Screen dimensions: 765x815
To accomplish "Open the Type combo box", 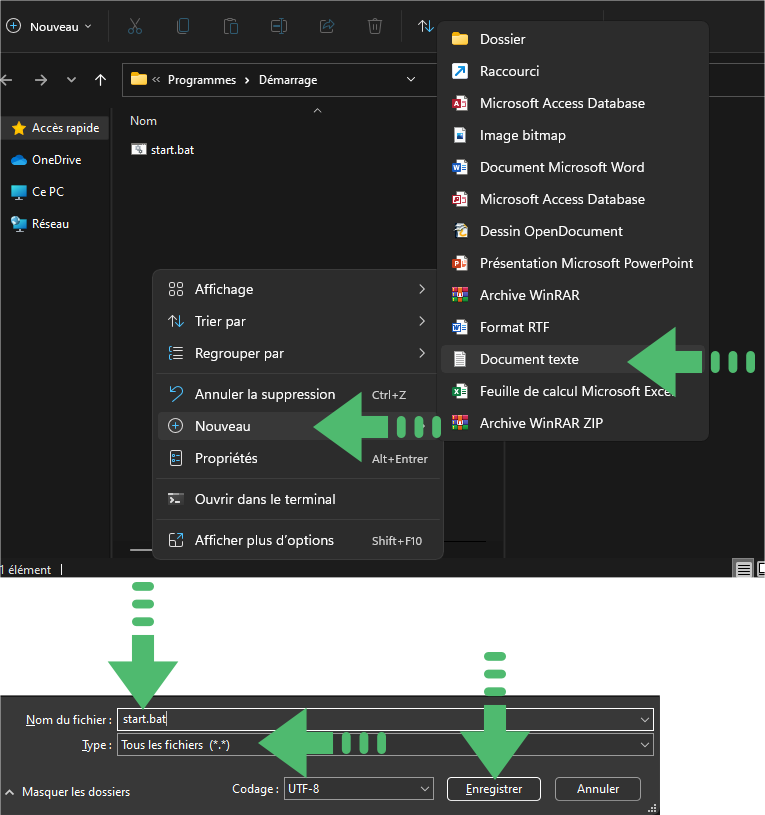I will tap(385, 745).
